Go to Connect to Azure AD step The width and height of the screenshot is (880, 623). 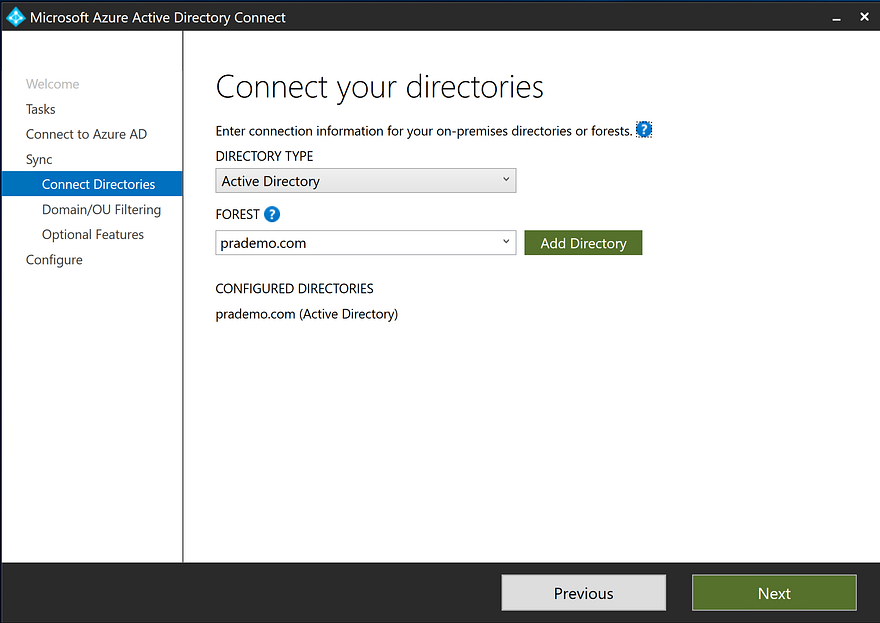click(x=86, y=134)
